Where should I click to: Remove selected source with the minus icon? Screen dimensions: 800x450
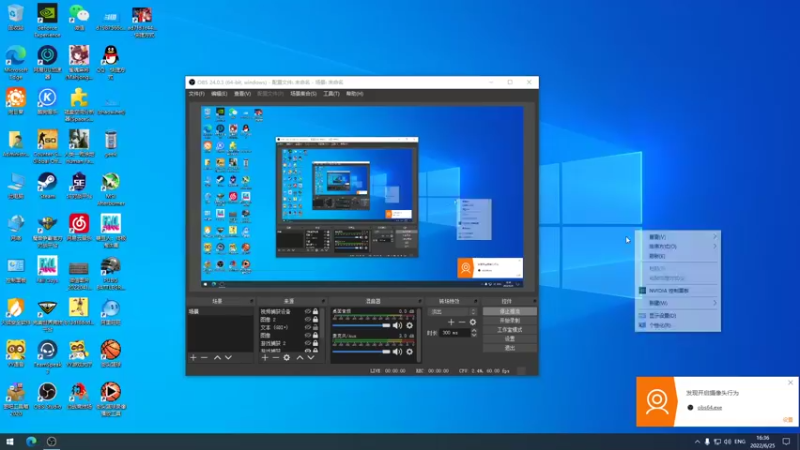(x=276, y=358)
